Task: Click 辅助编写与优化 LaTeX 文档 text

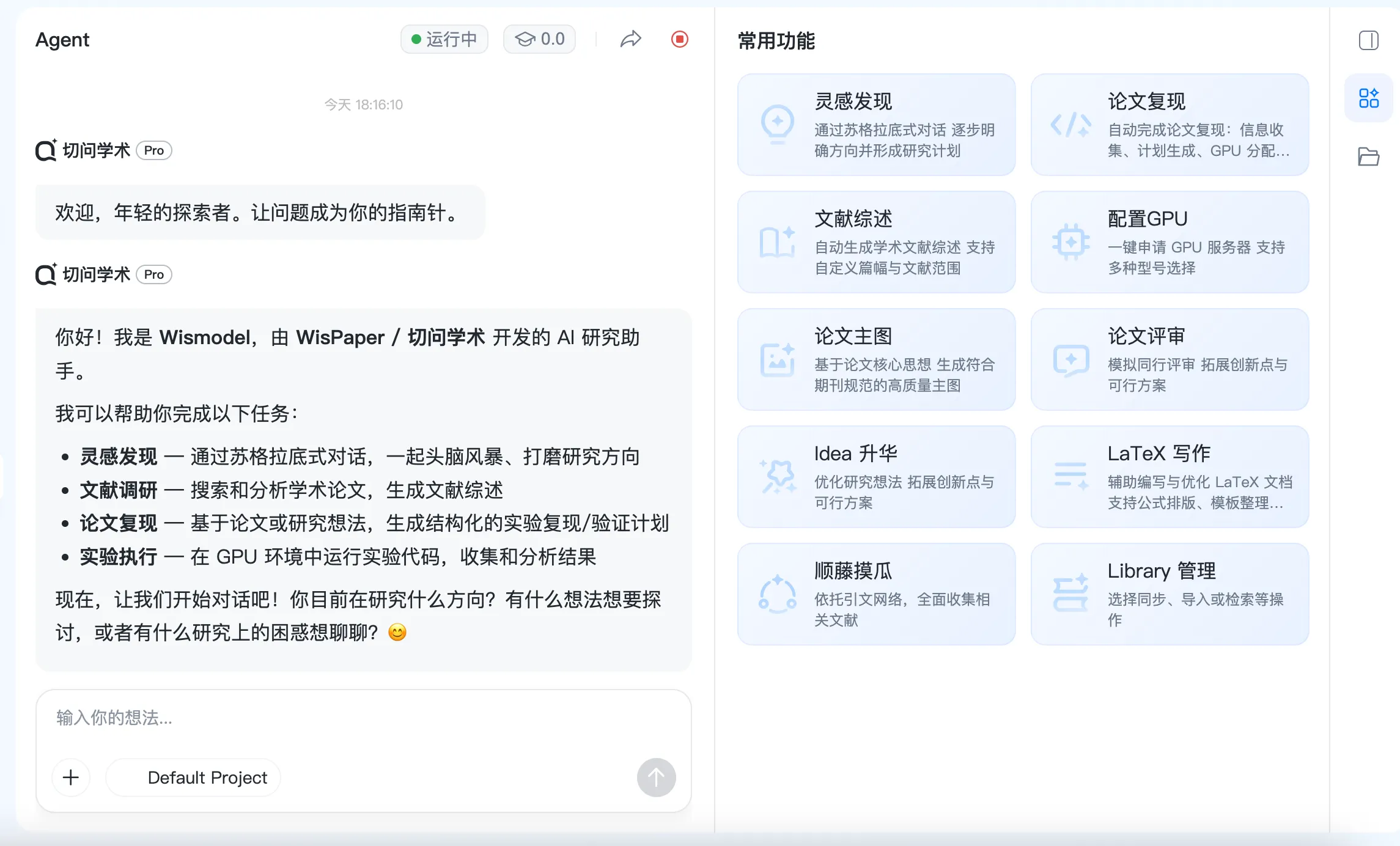Action: click(1200, 493)
